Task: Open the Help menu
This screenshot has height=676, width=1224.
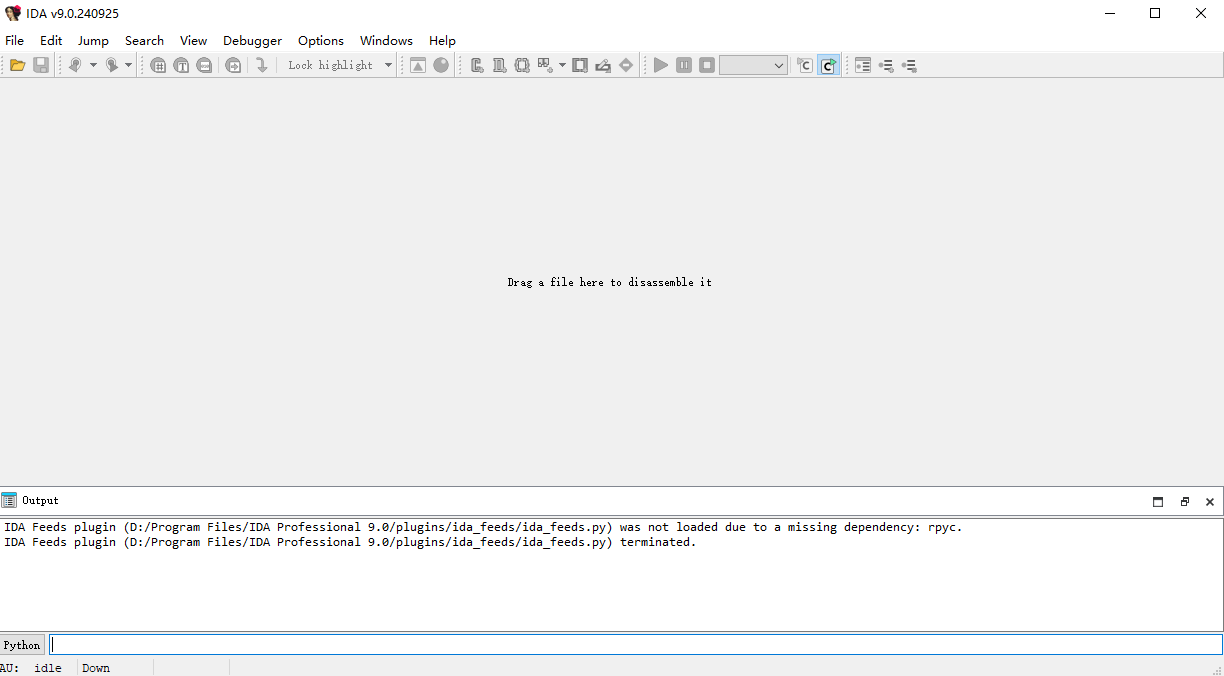Action: (442, 40)
